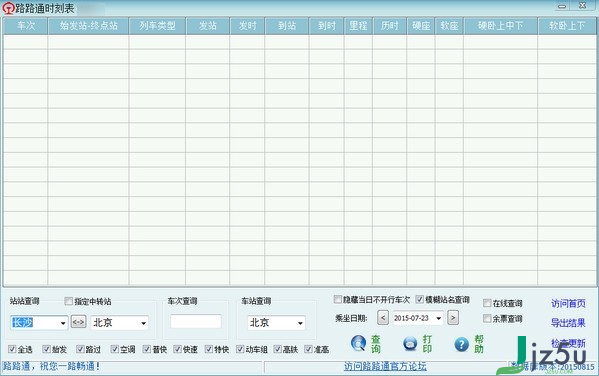599x376 pixels.
Task: Uncheck the 高铁 filter
Action: [277, 349]
